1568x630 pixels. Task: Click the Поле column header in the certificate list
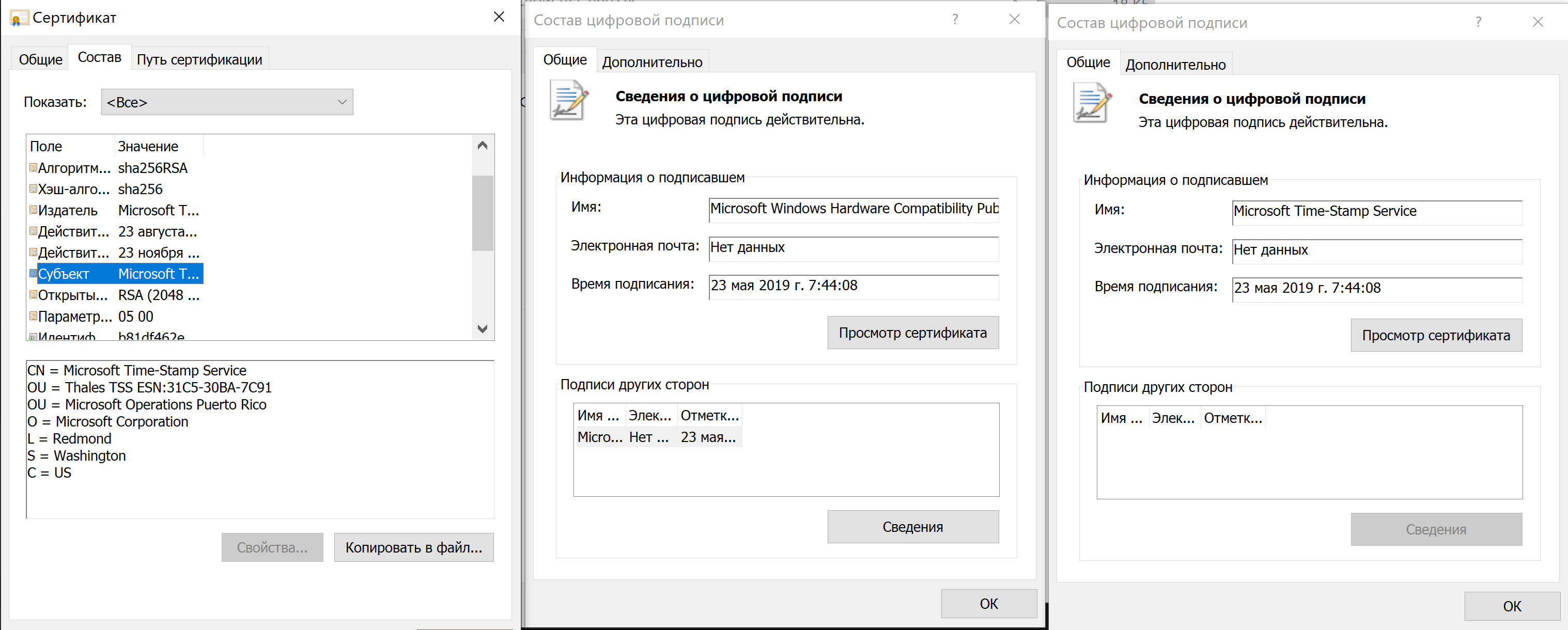coord(71,146)
